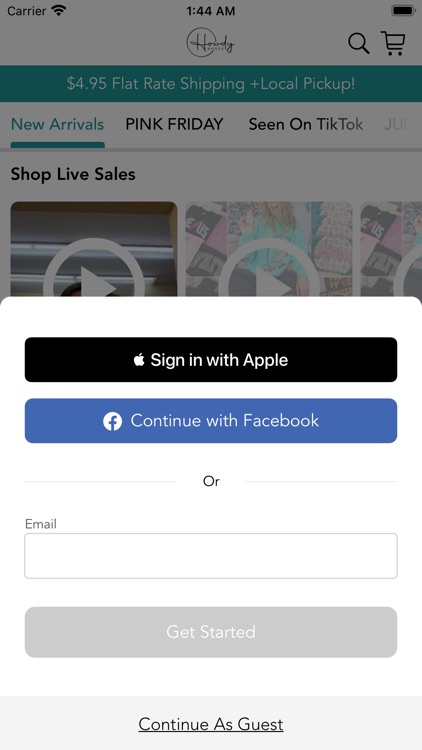The image size is (422, 750).
Task: Focus the Email input field
Action: pos(211,556)
